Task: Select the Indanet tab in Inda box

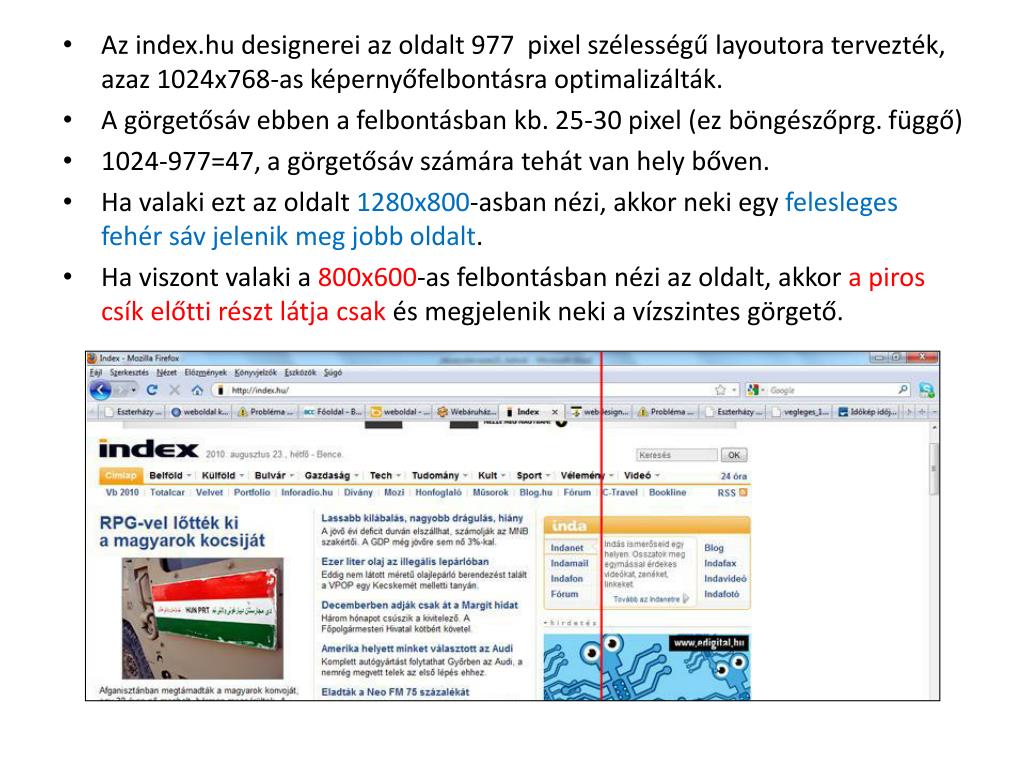Action: point(567,548)
